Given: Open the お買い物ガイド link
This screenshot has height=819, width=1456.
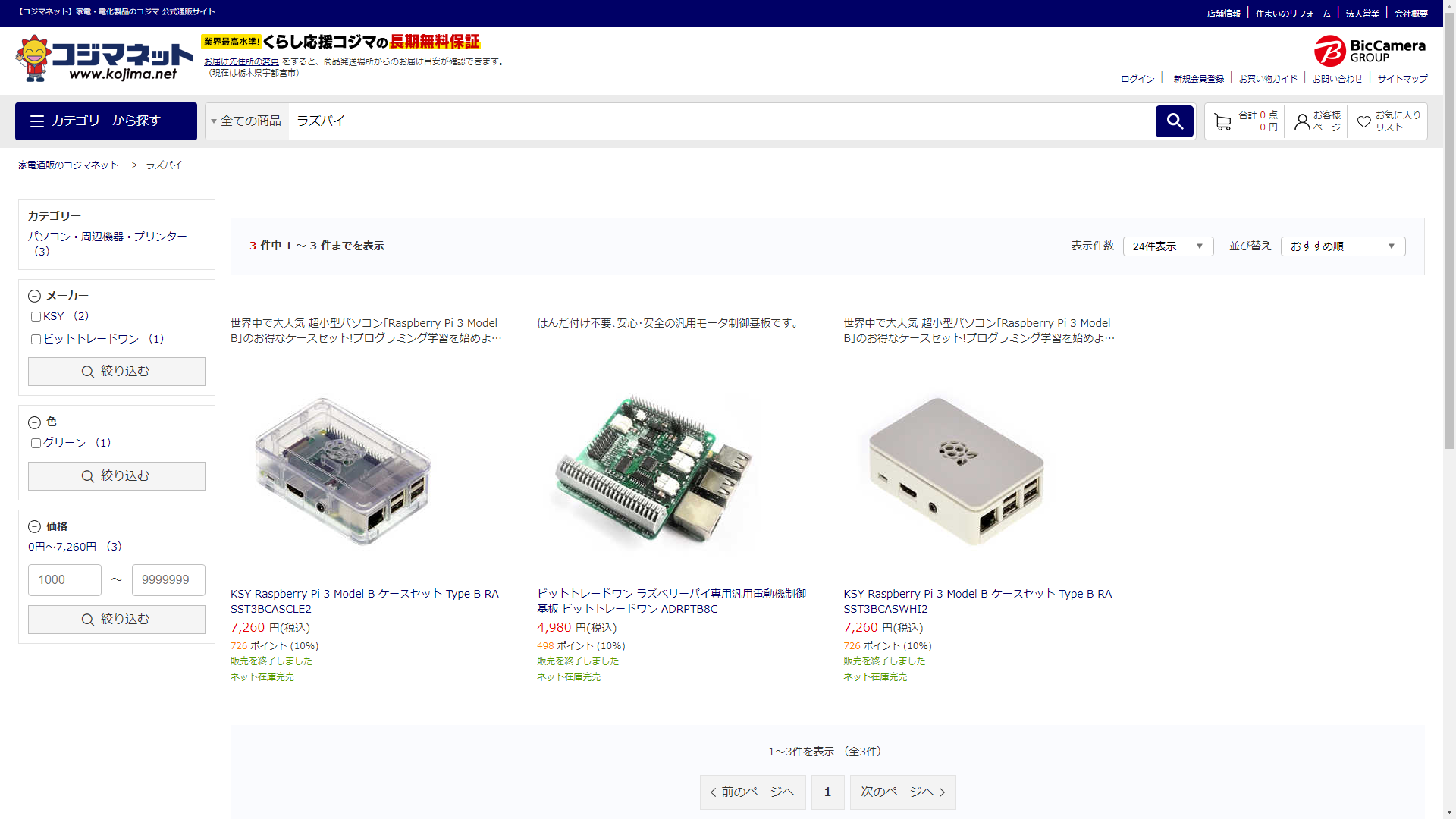Looking at the screenshot, I should 1268,79.
